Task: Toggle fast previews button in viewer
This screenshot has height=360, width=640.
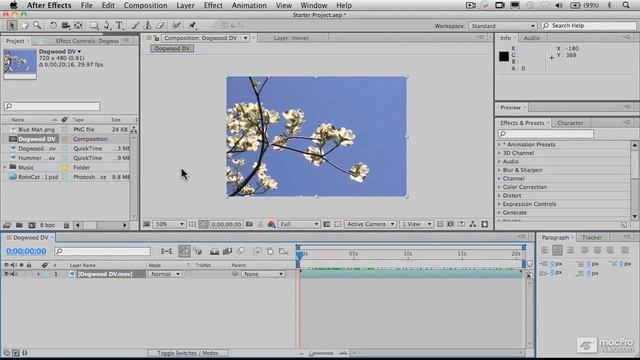Action: (451, 224)
